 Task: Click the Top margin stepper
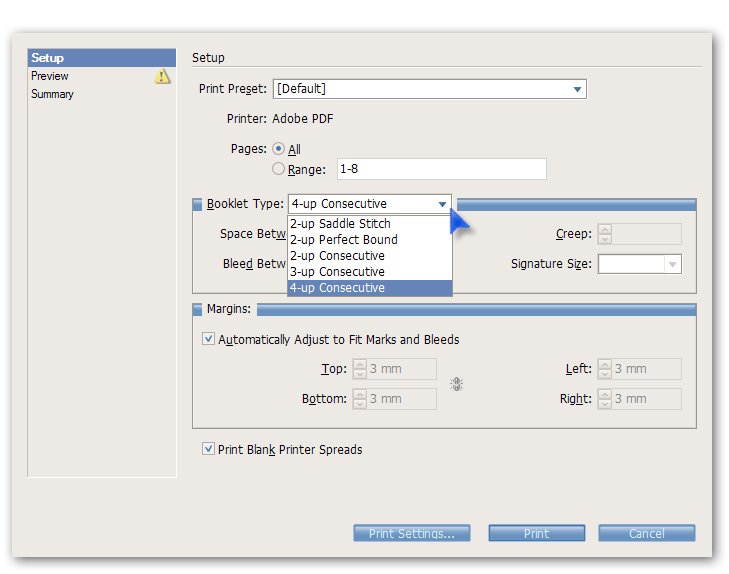click(x=359, y=369)
